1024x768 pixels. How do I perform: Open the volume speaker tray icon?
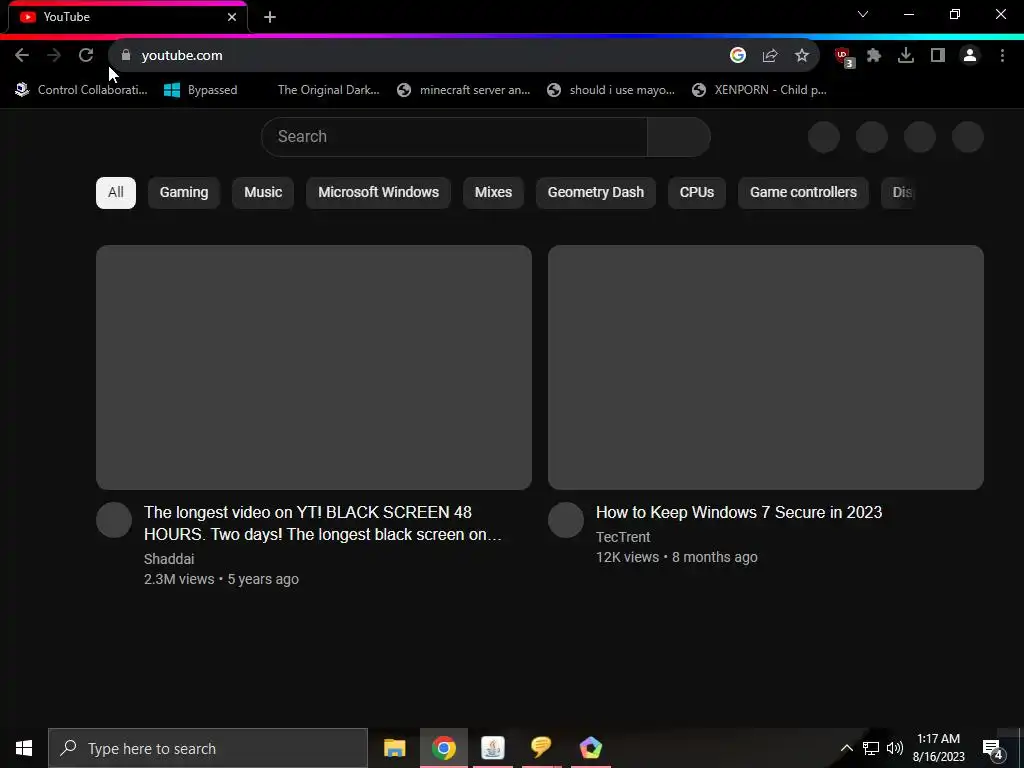895,748
